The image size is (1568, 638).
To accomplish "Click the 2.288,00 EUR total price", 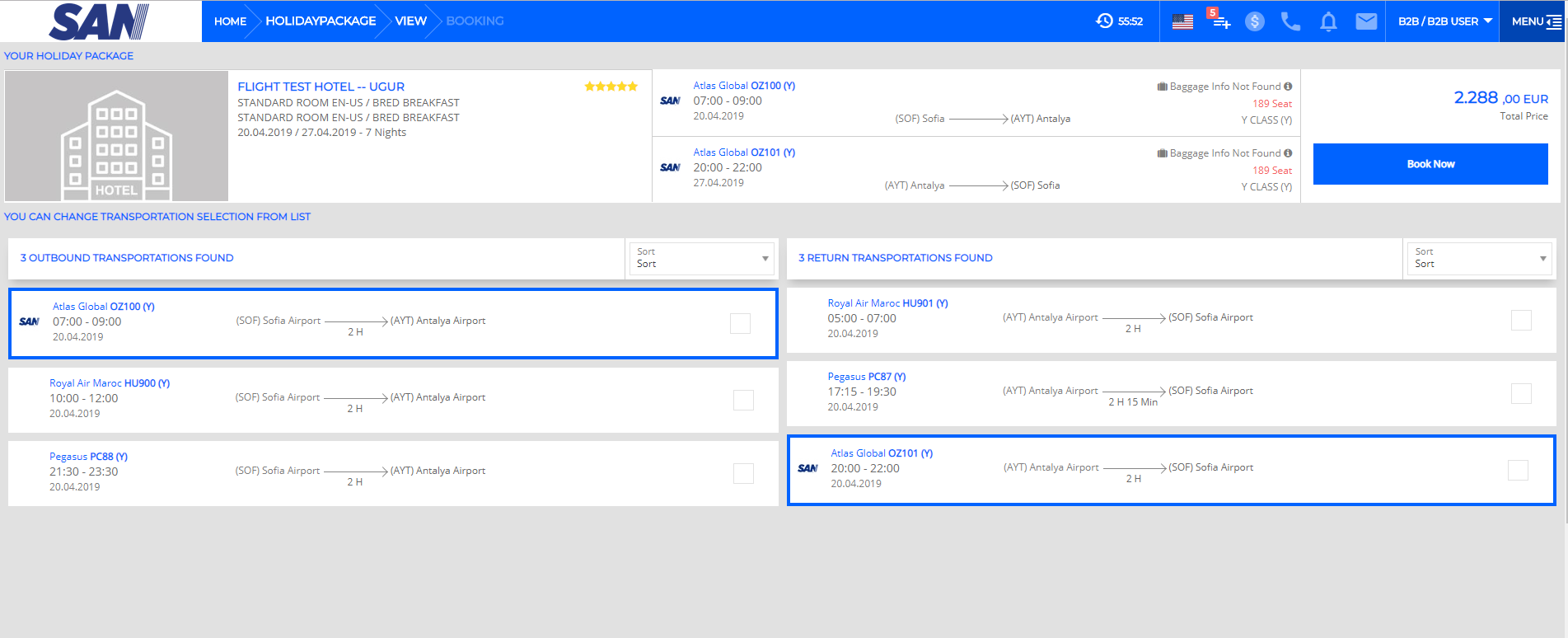I will coord(1500,98).
